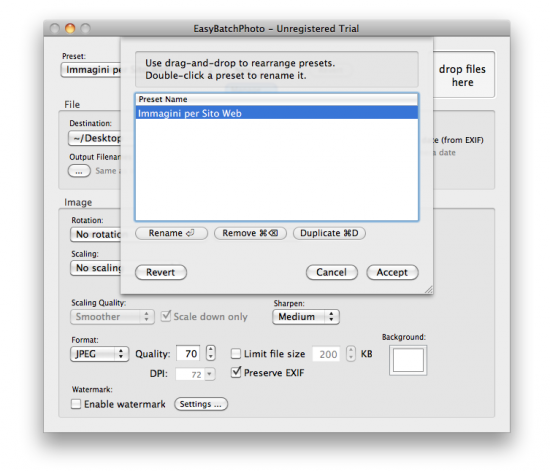The width and height of the screenshot is (550, 471).
Task: Enable the Limit file size checkbox
Action: [236, 354]
